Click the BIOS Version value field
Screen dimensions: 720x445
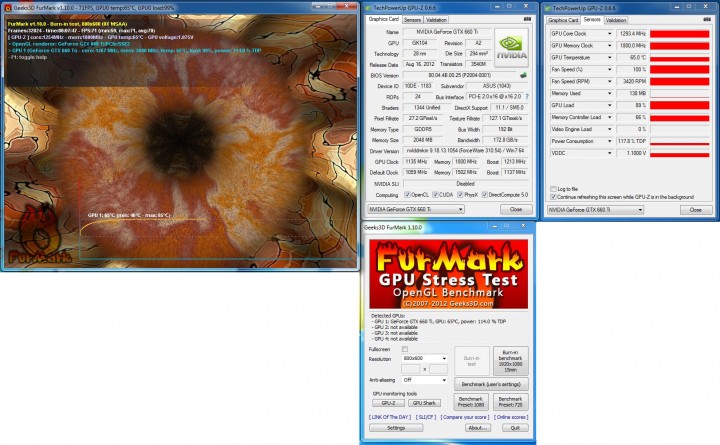coord(460,75)
